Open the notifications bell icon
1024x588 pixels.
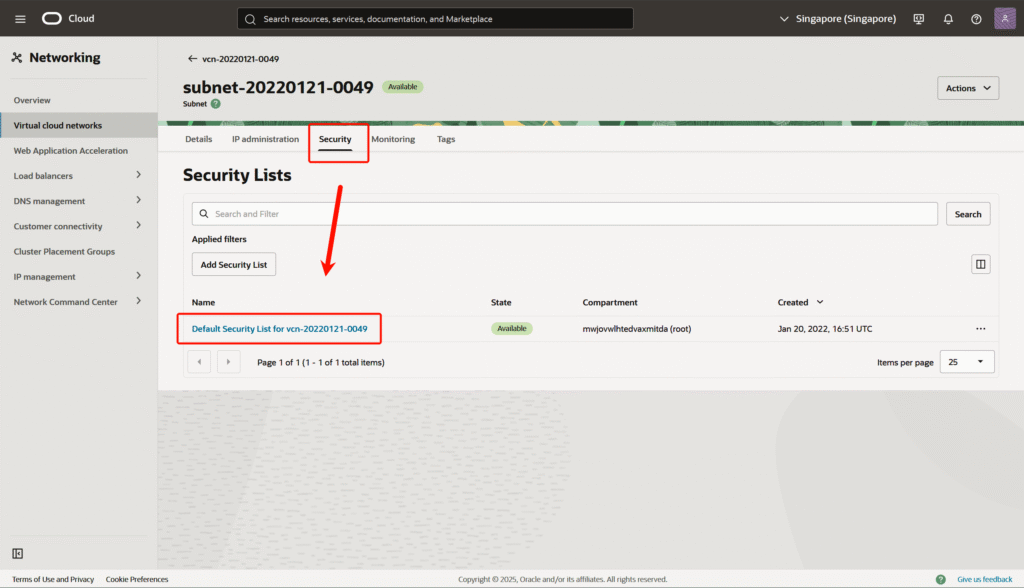(948, 19)
